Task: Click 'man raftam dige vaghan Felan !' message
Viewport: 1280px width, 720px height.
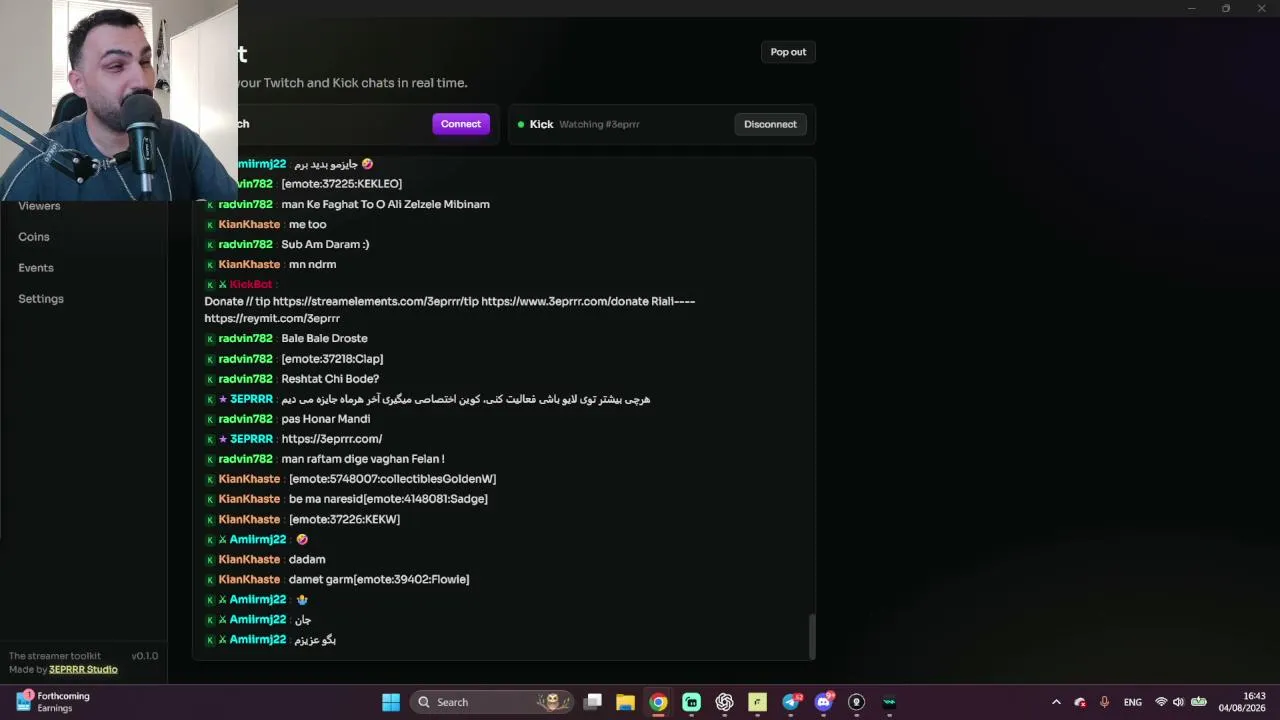Action: coord(363,459)
